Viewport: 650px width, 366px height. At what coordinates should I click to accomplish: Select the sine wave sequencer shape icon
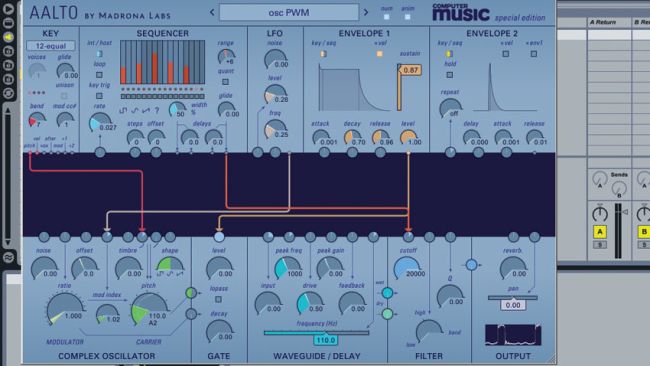click(x=134, y=111)
